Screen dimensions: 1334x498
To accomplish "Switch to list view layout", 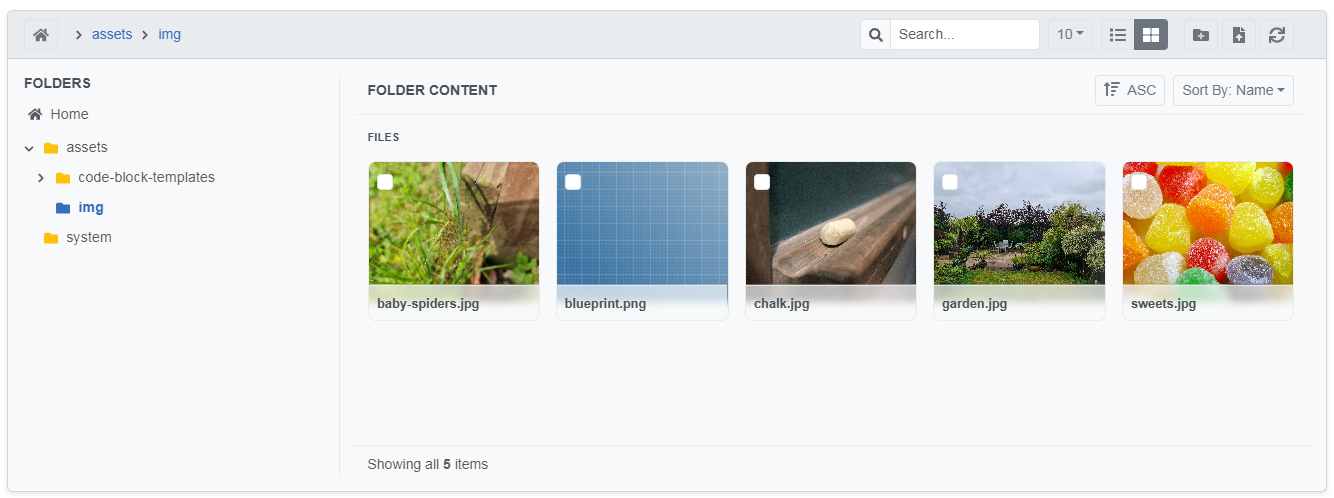I will [1118, 35].
